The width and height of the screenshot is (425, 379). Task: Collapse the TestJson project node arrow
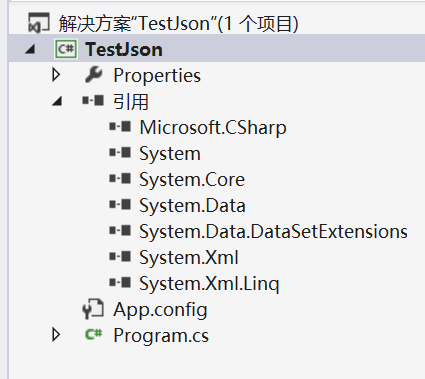[x=30, y=50]
